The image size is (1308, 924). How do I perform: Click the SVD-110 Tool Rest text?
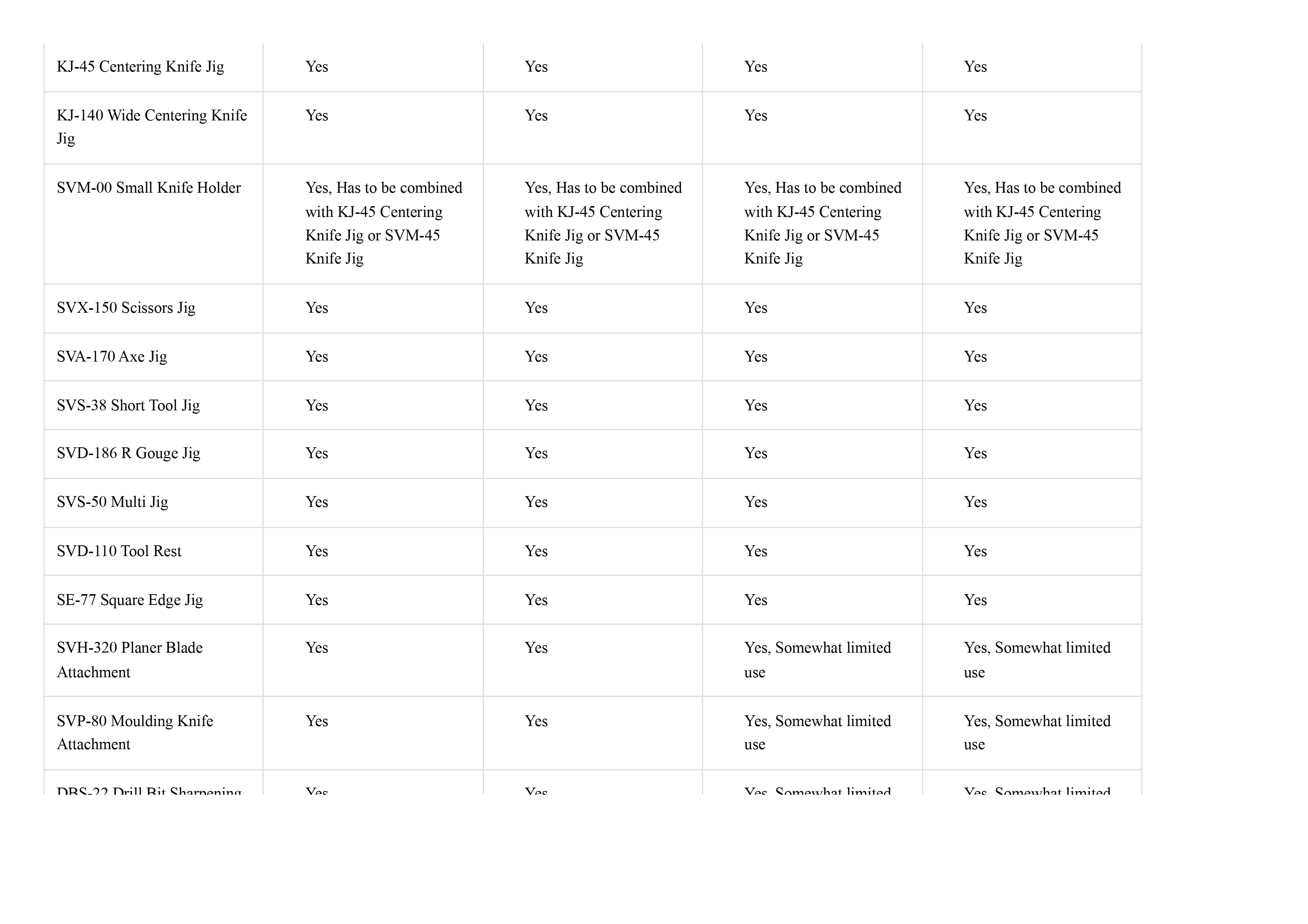[x=119, y=551]
